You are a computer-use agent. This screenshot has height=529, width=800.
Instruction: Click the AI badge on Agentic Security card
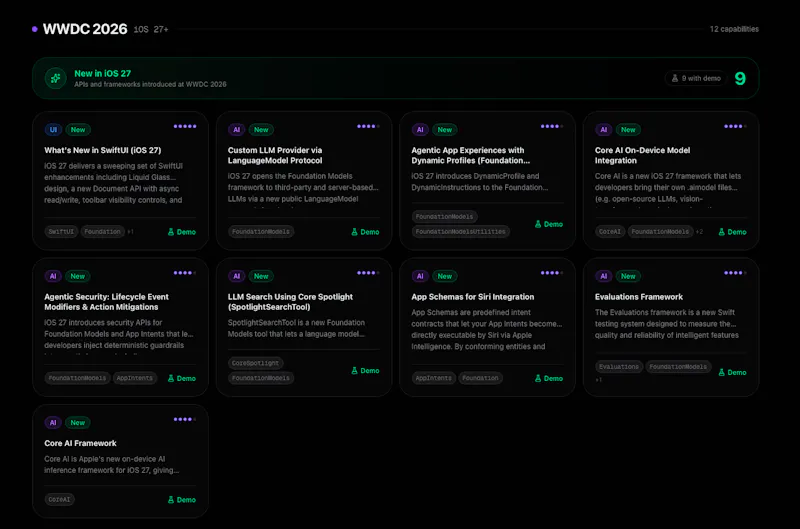point(53,276)
